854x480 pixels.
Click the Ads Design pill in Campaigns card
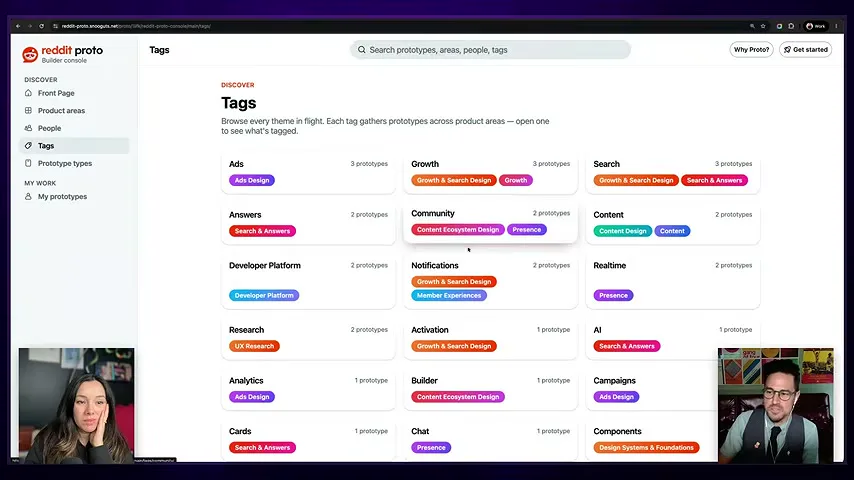tap(617, 397)
